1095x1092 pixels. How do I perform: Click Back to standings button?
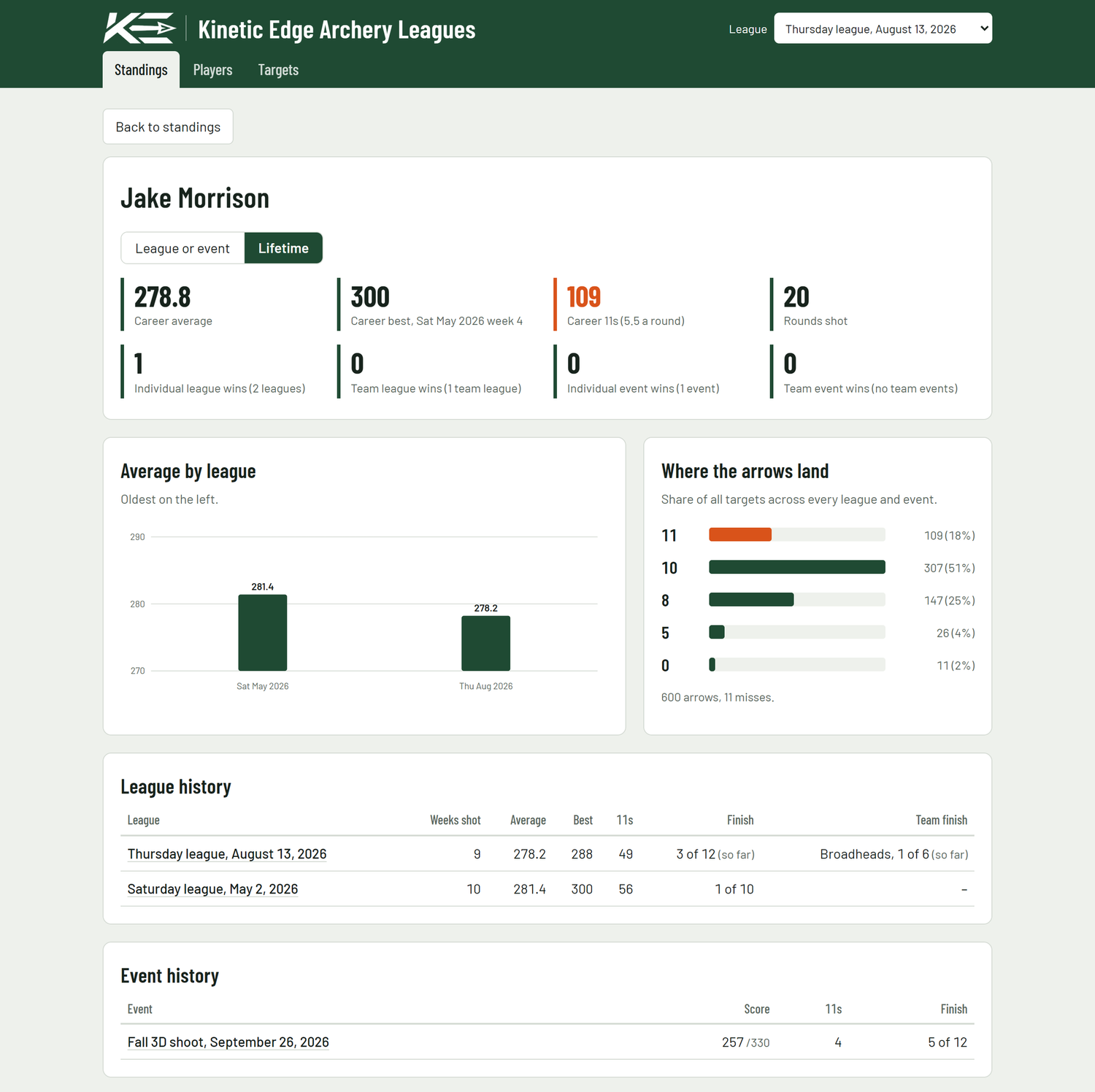click(168, 127)
